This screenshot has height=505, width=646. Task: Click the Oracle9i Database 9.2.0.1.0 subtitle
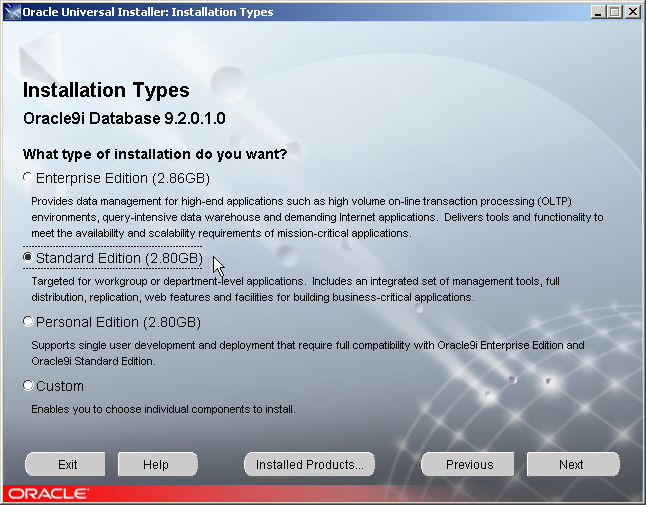coord(124,119)
